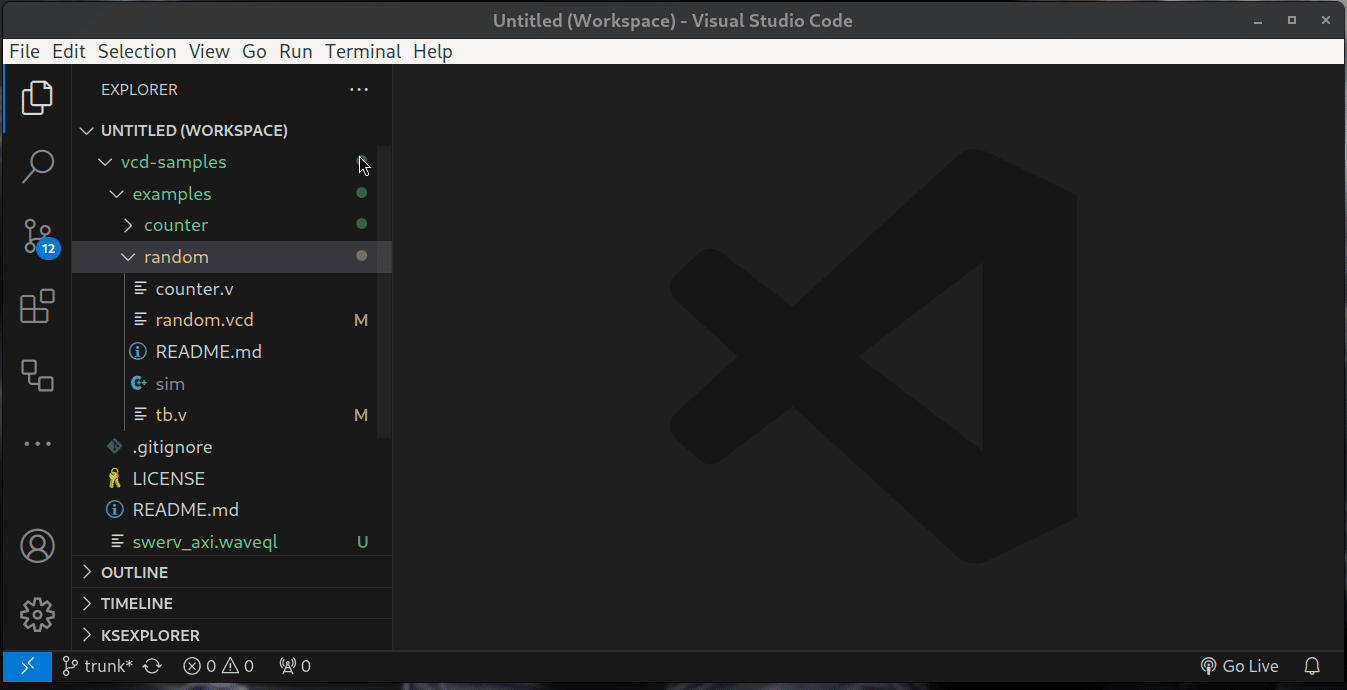The width and height of the screenshot is (1347, 690).
Task: Click the git status dot on random folder
Action: click(x=362, y=256)
